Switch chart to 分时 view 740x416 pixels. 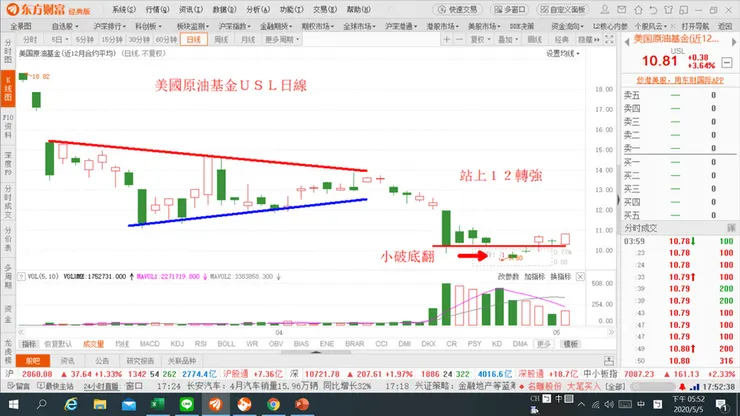(30, 40)
